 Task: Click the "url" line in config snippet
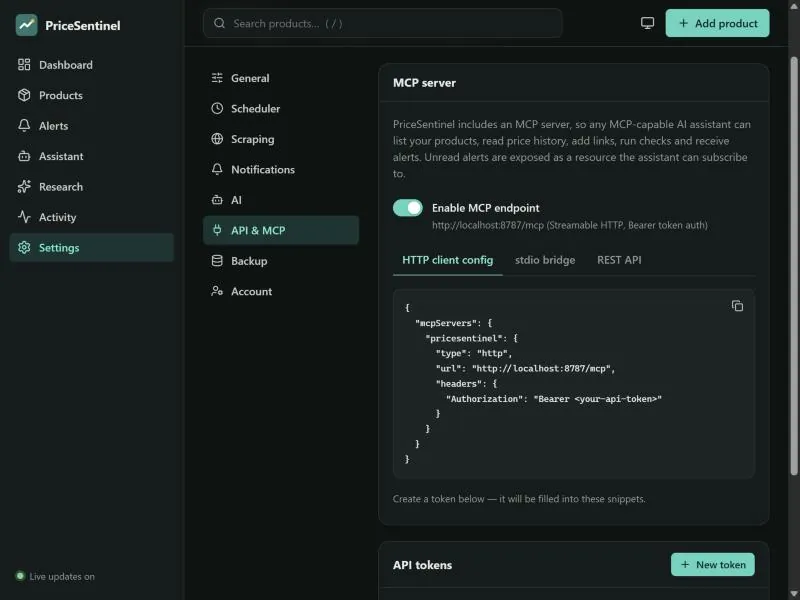[x=526, y=368]
